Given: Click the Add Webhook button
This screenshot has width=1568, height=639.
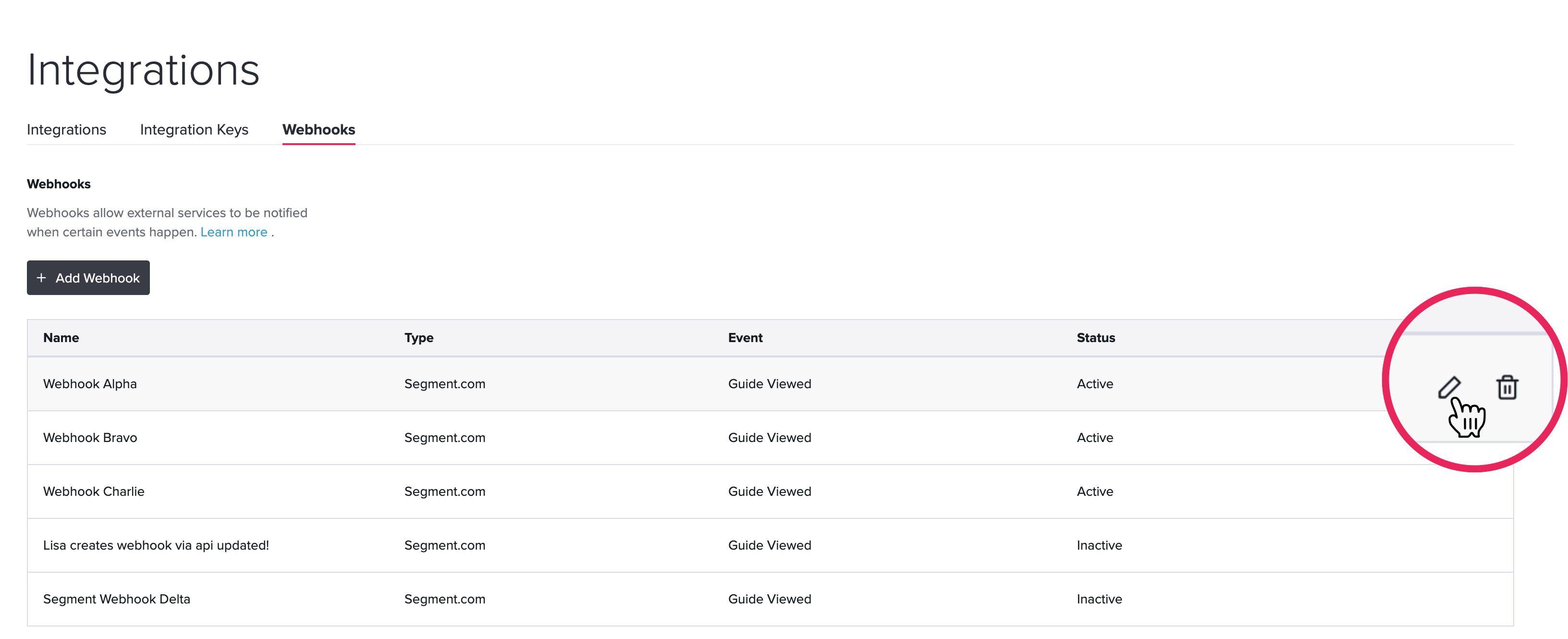Looking at the screenshot, I should [x=88, y=278].
